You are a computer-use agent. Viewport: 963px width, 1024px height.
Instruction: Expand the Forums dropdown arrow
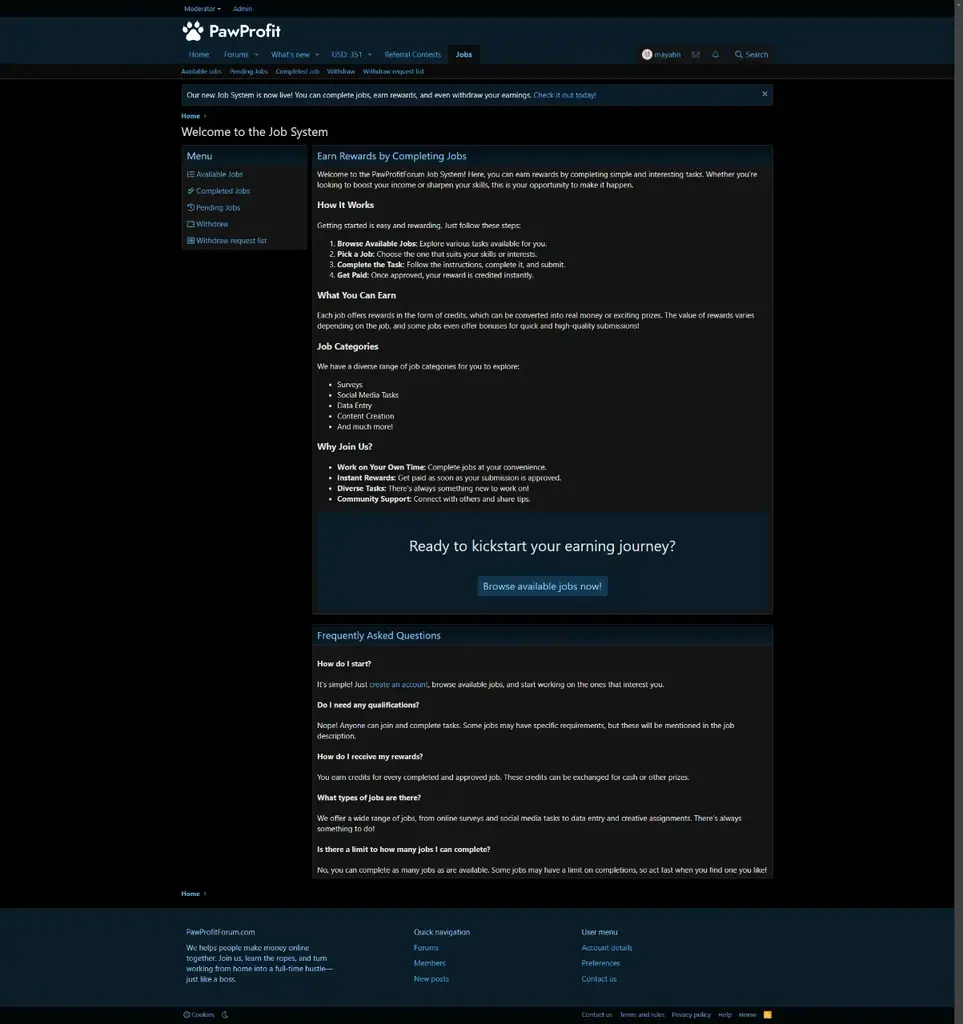(x=257, y=55)
